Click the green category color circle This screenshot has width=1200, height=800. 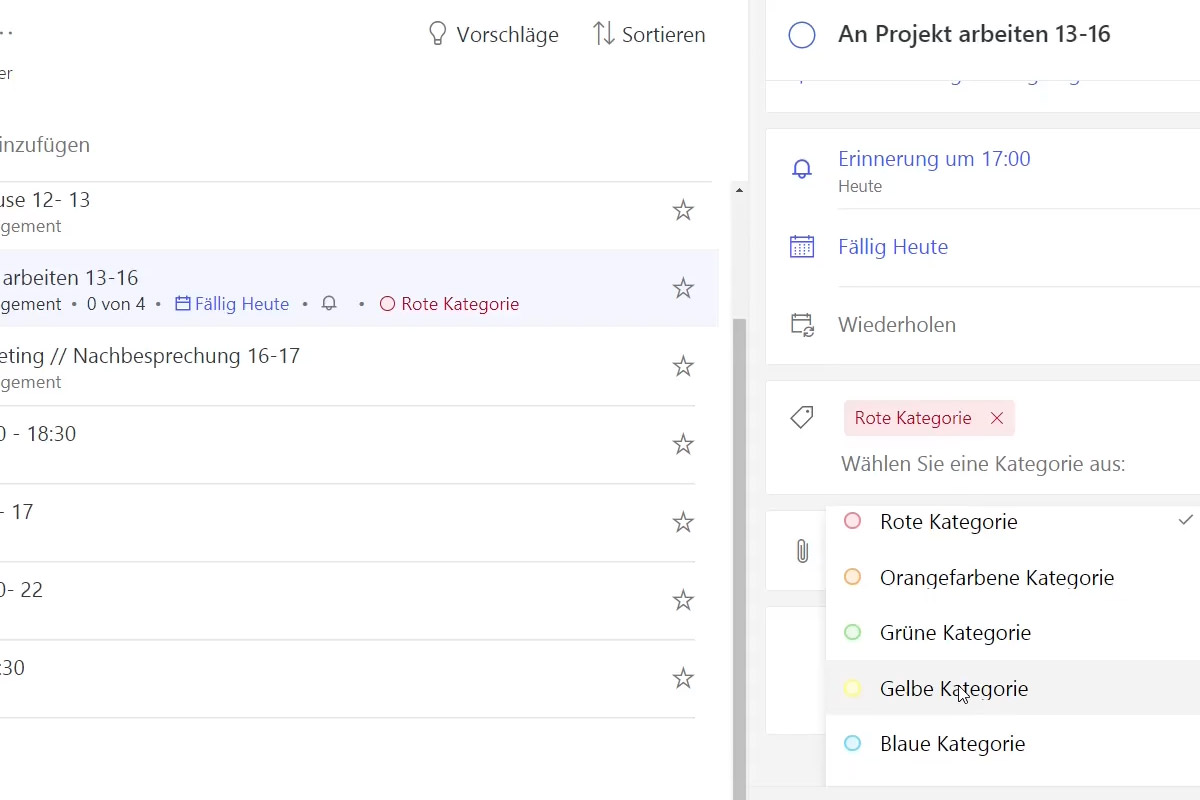point(852,632)
